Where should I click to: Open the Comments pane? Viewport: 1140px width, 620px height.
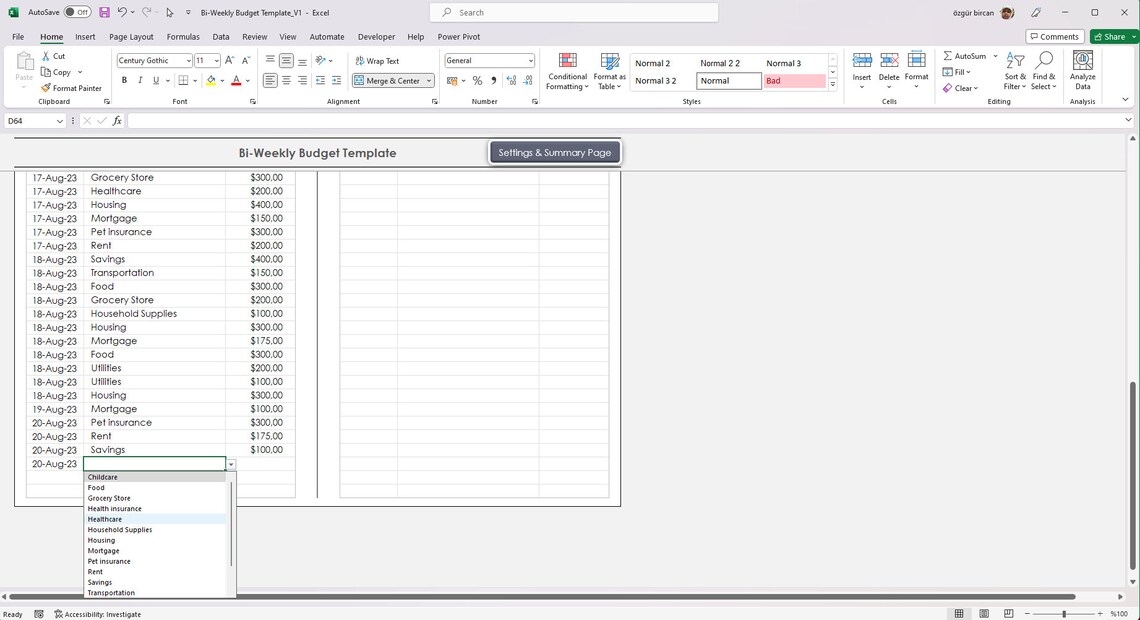1054,36
